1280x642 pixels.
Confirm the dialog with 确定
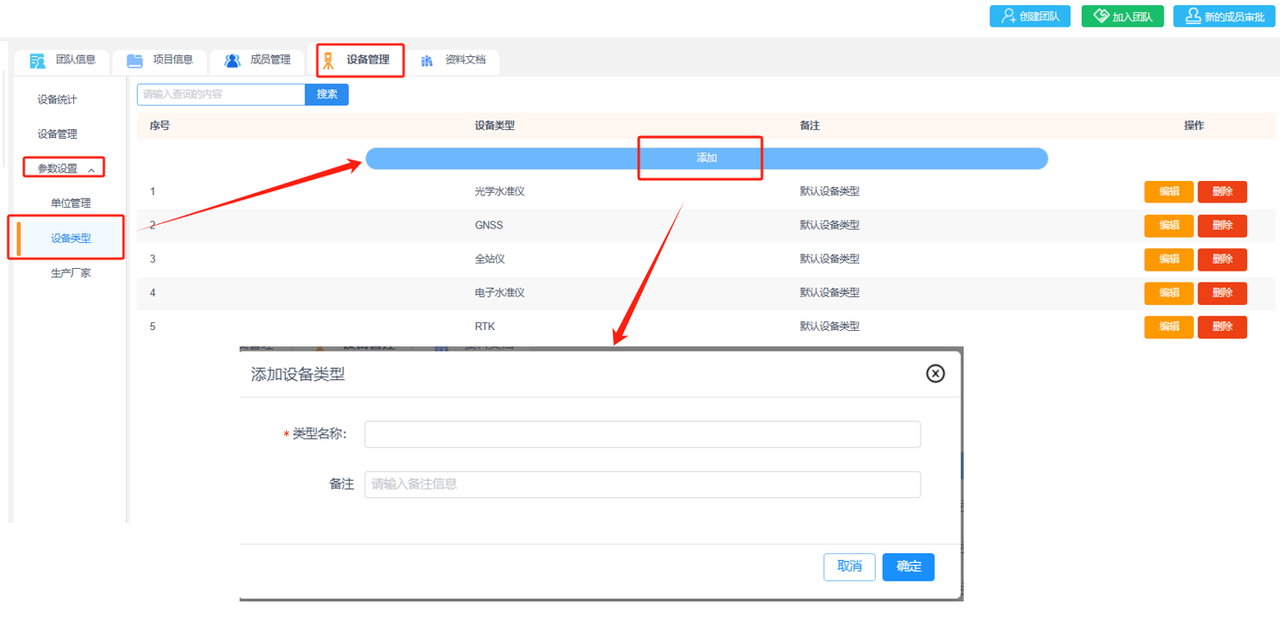pos(908,567)
